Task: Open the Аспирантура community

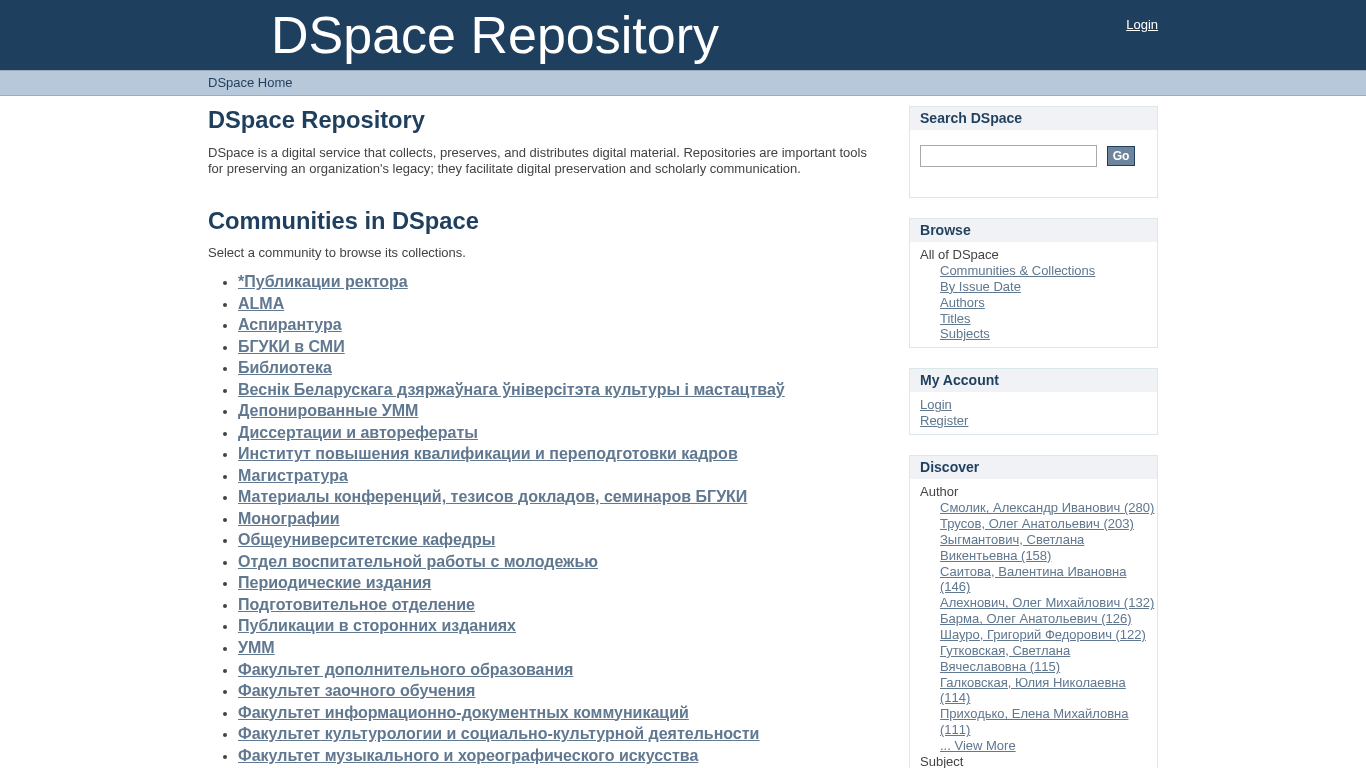Action: coord(290,325)
